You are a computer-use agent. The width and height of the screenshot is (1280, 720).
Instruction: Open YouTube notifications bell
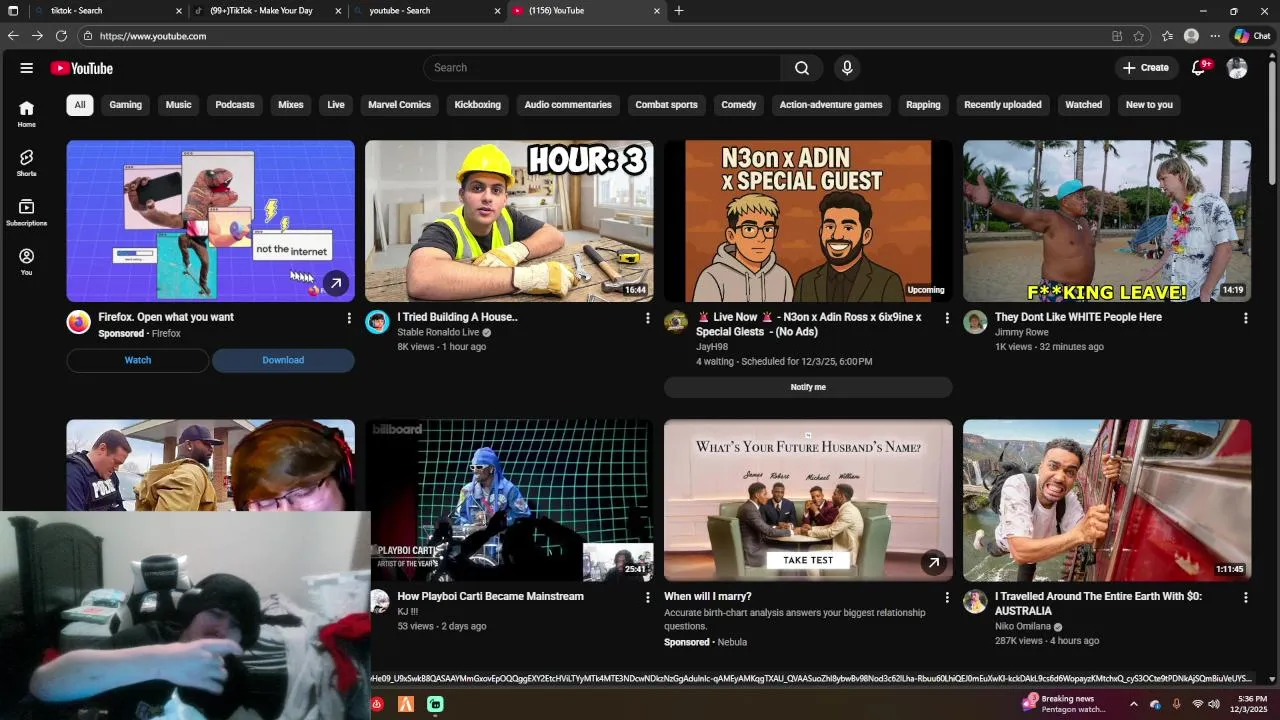(1199, 68)
